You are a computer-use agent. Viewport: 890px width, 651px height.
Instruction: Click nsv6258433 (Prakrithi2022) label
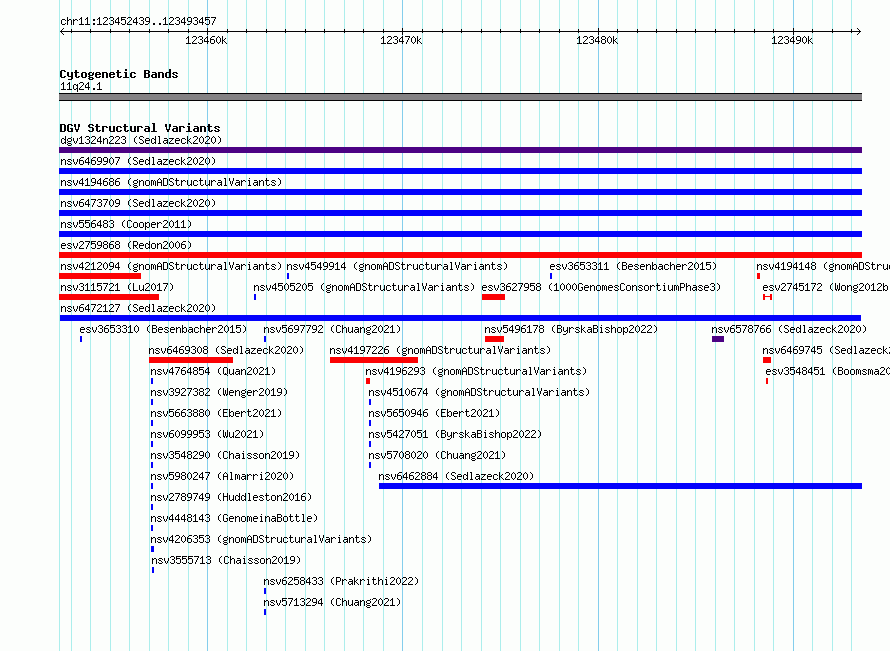click(341, 581)
